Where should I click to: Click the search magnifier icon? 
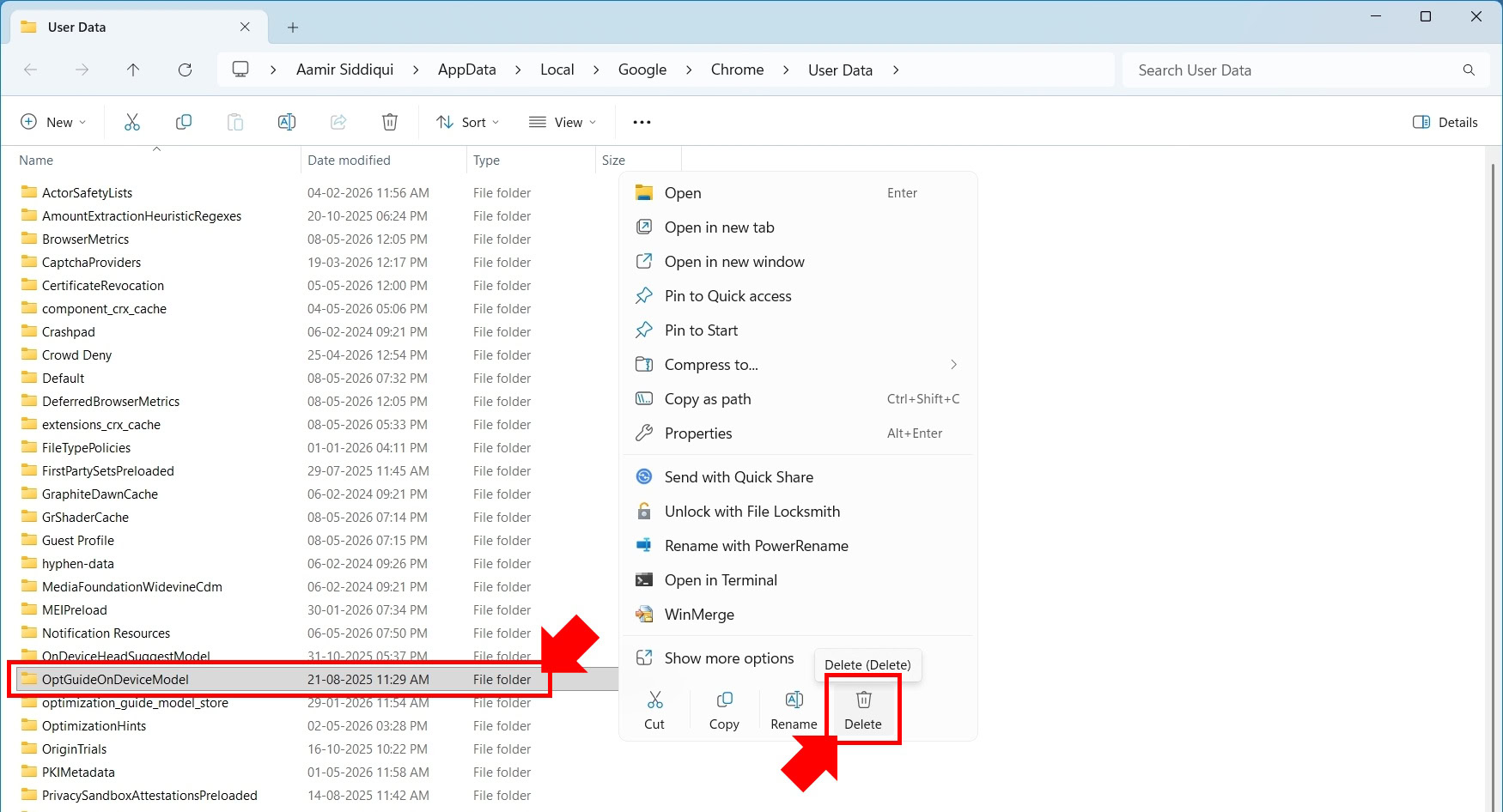pyautogui.click(x=1469, y=70)
